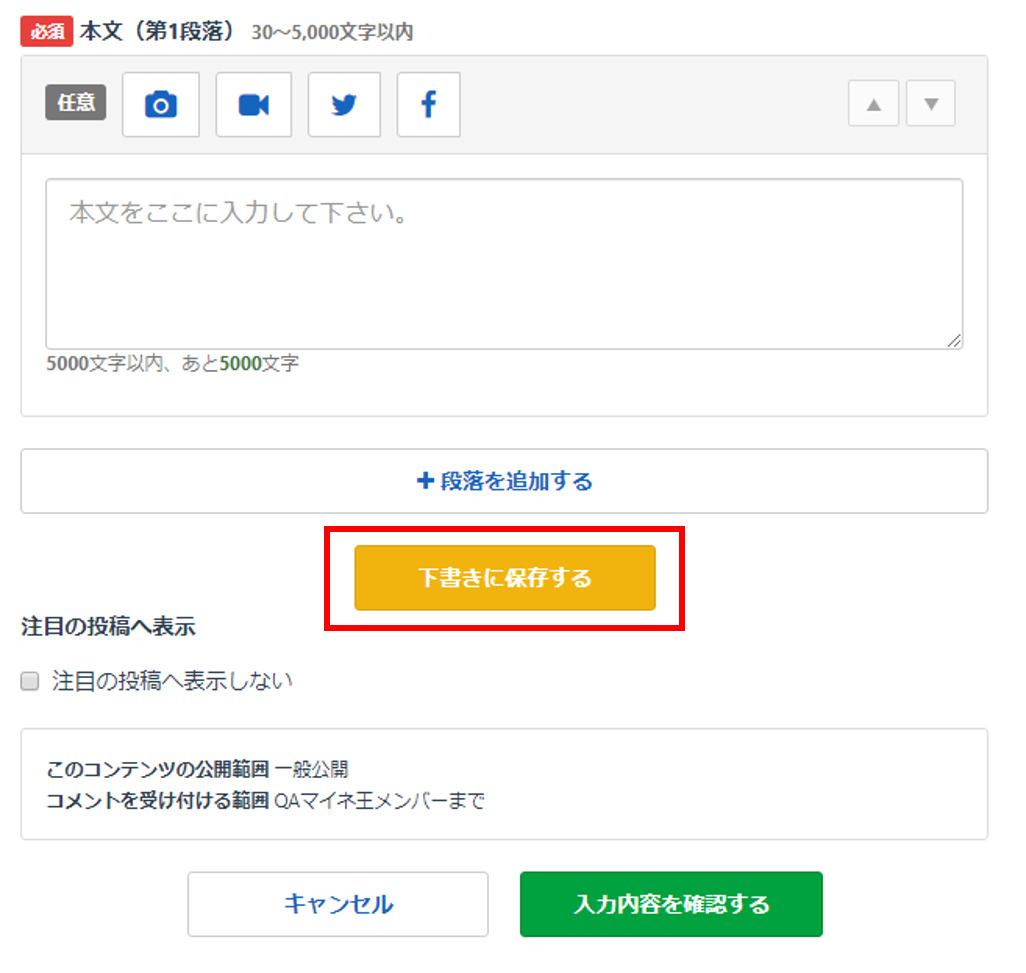Focus the 本文 text input area
Viewport: 1026px width, 973px height.
pyautogui.click(x=504, y=264)
